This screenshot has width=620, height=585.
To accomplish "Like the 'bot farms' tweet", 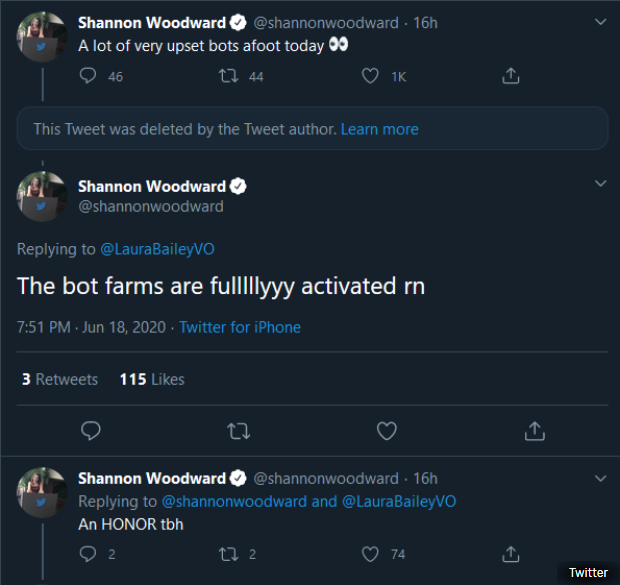I will [387, 431].
